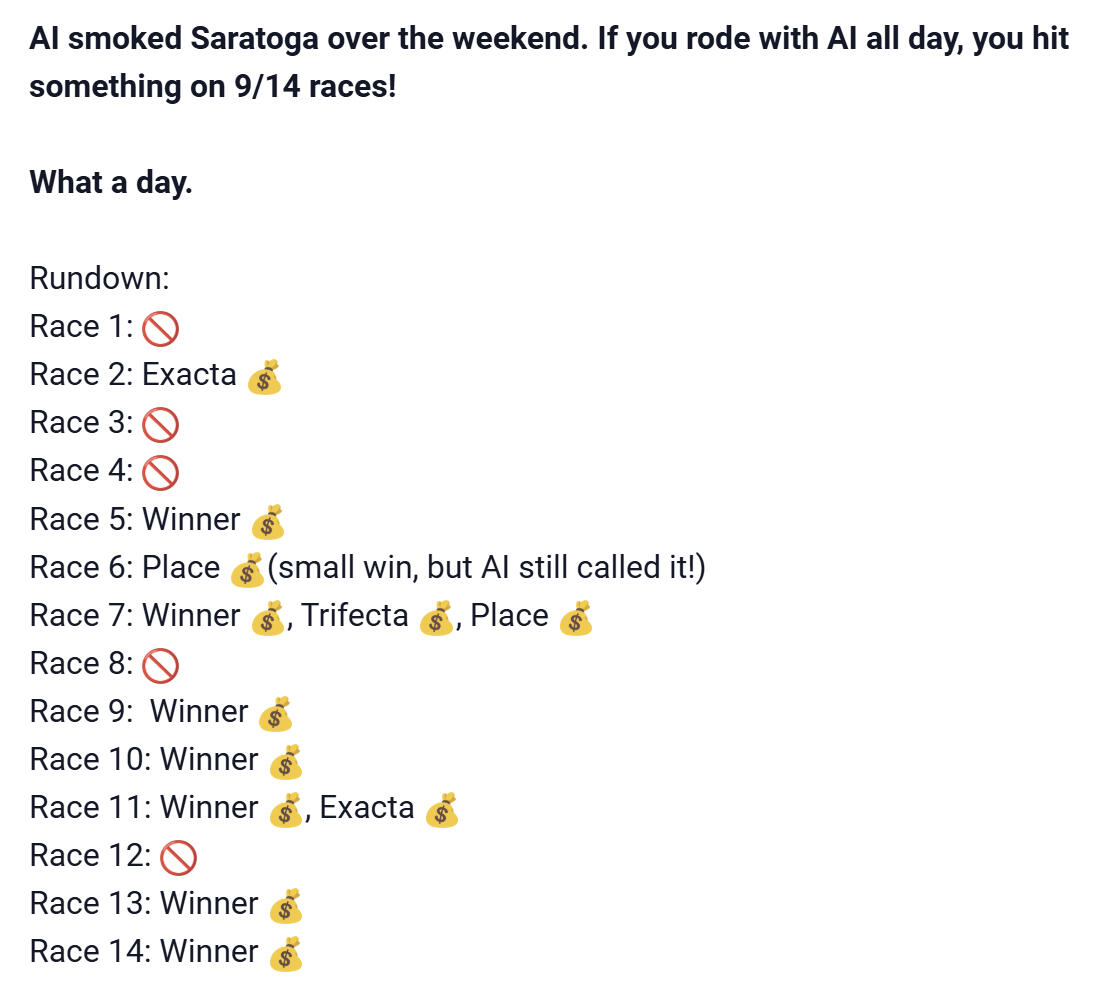Click the money bag on Race 9 line

(x=275, y=713)
